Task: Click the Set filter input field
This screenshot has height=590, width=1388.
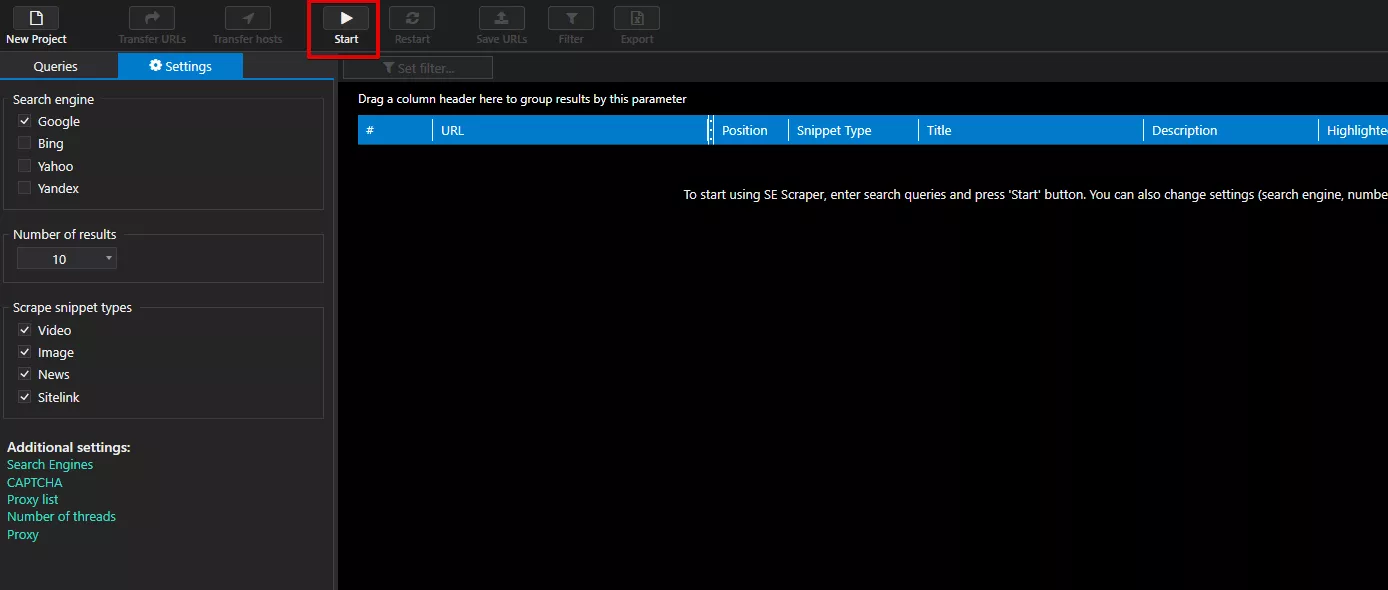Action: 418,68
